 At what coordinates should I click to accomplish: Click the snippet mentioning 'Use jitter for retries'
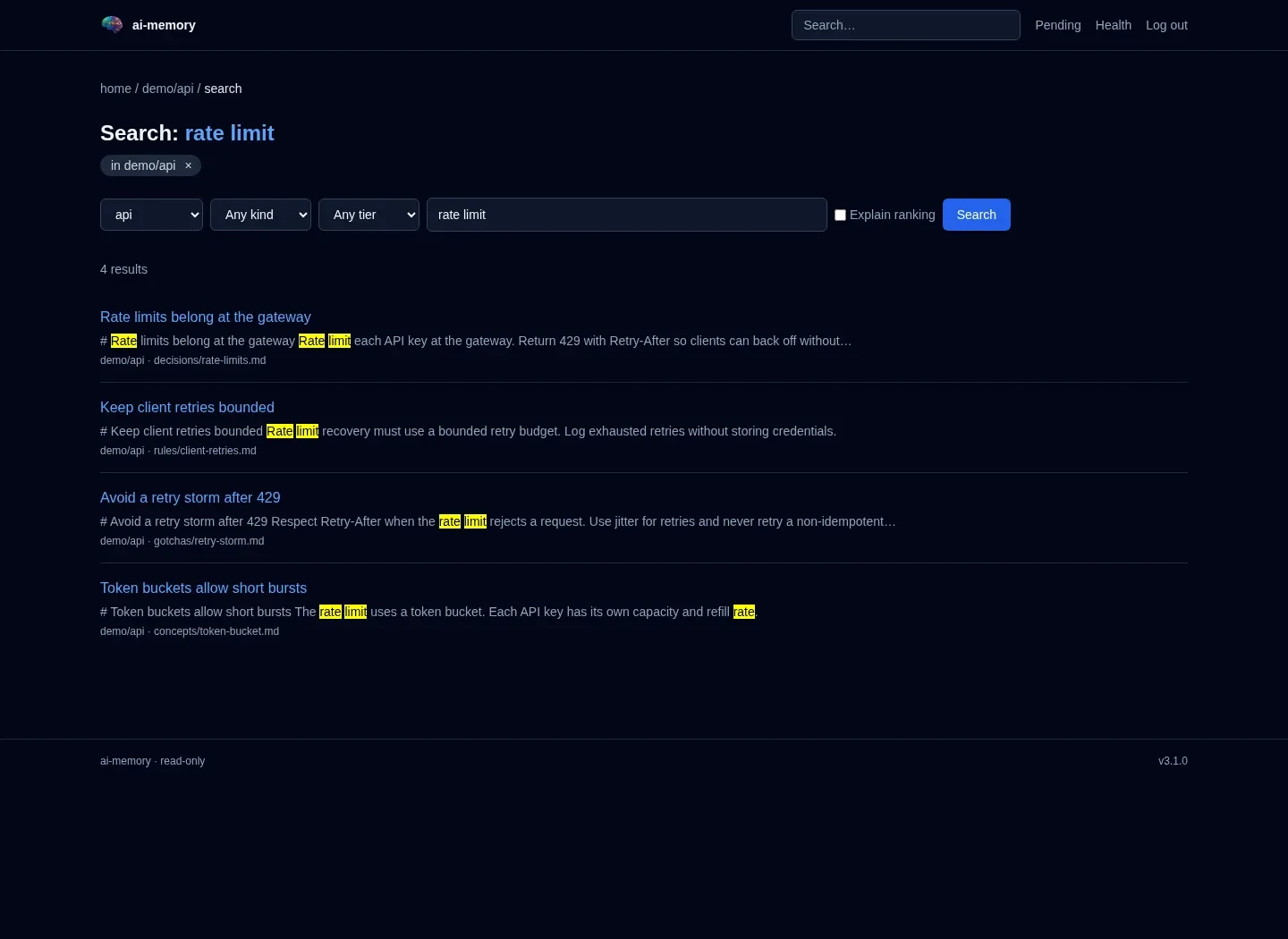click(x=497, y=521)
